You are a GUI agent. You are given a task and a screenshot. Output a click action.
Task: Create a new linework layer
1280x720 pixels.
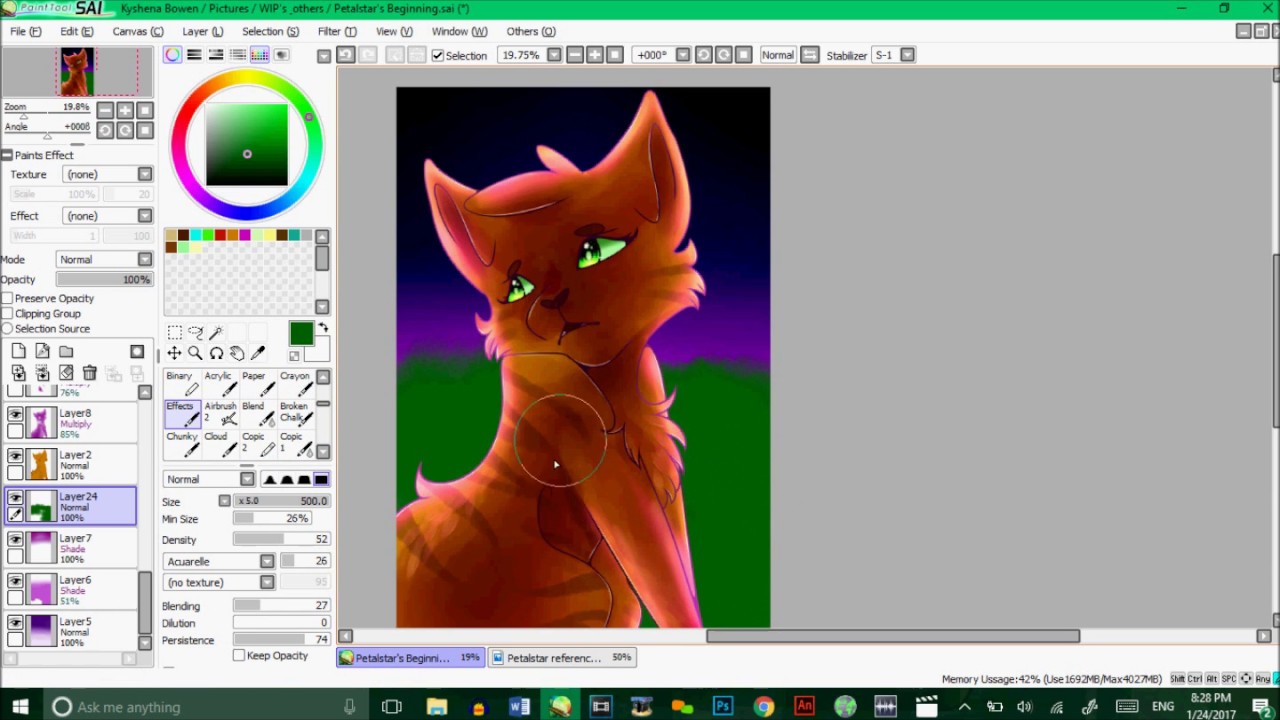click(x=42, y=351)
